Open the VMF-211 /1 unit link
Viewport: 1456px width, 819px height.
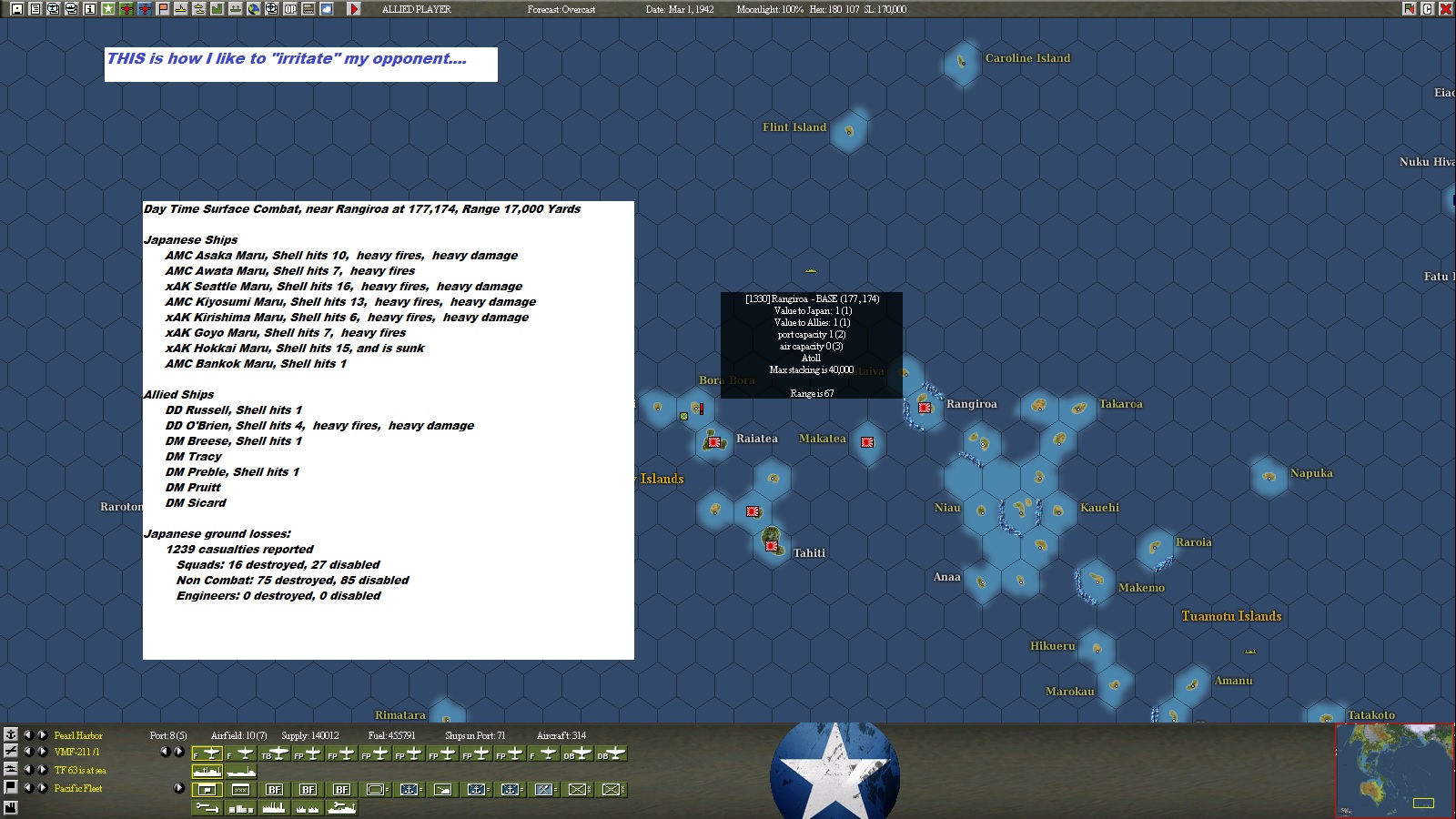click(x=77, y=753)
